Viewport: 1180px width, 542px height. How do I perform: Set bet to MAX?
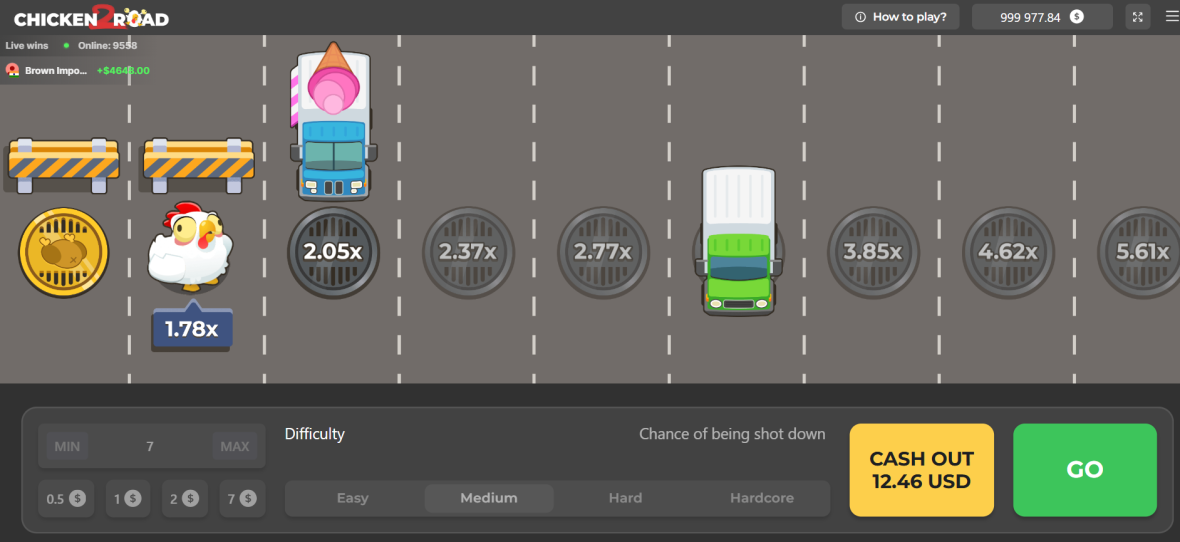tap(235, 446)
